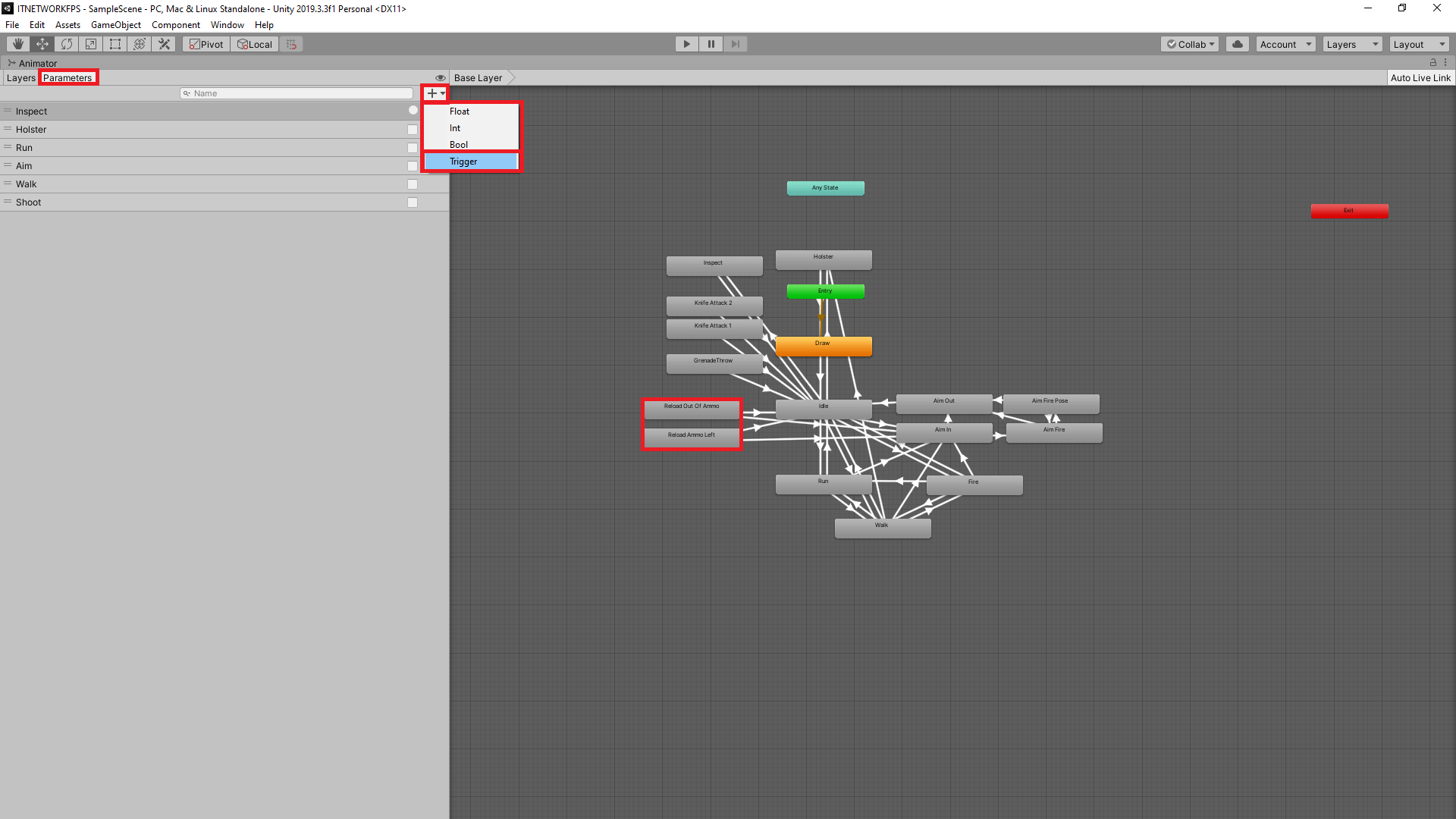Image resolution: width=1456 pixels, height=819 pixels.
Task: Select the Hand tool
Action: coord(17,43)
